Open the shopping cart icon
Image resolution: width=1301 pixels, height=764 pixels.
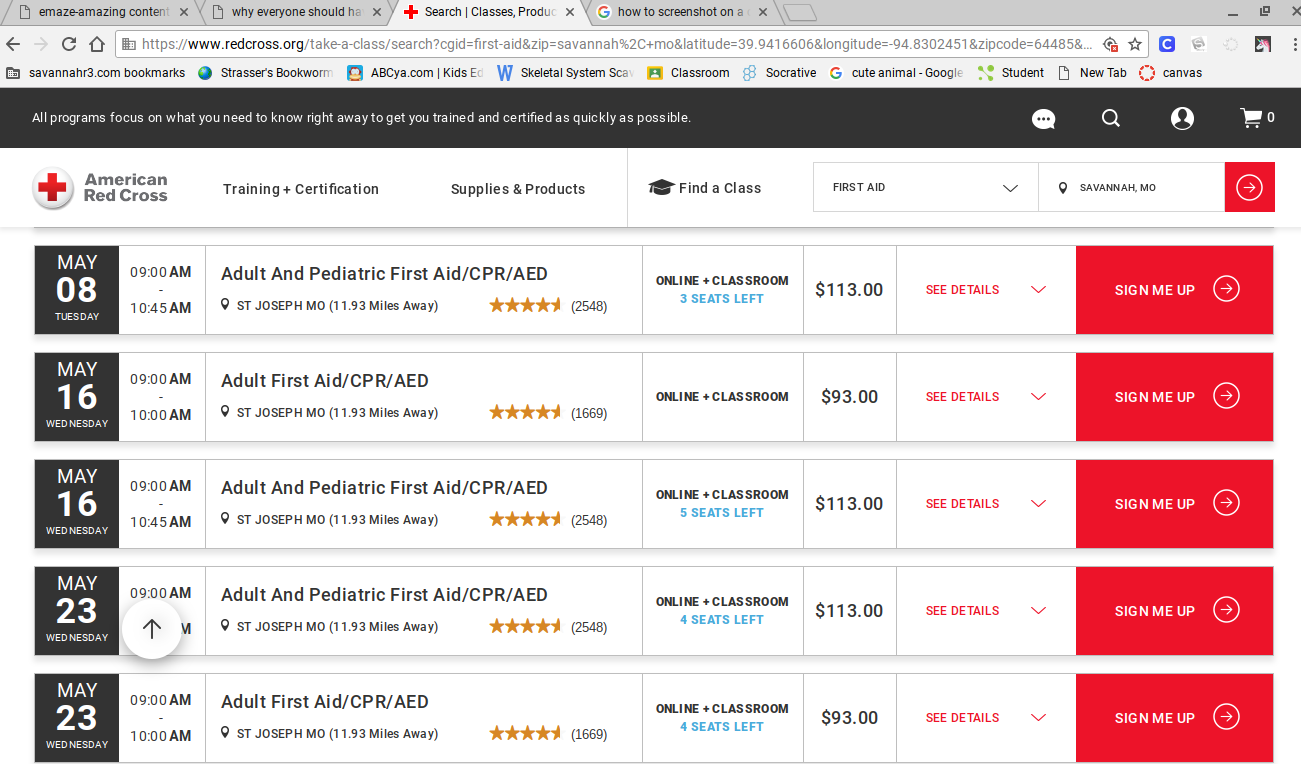[x=1251, y=118]
